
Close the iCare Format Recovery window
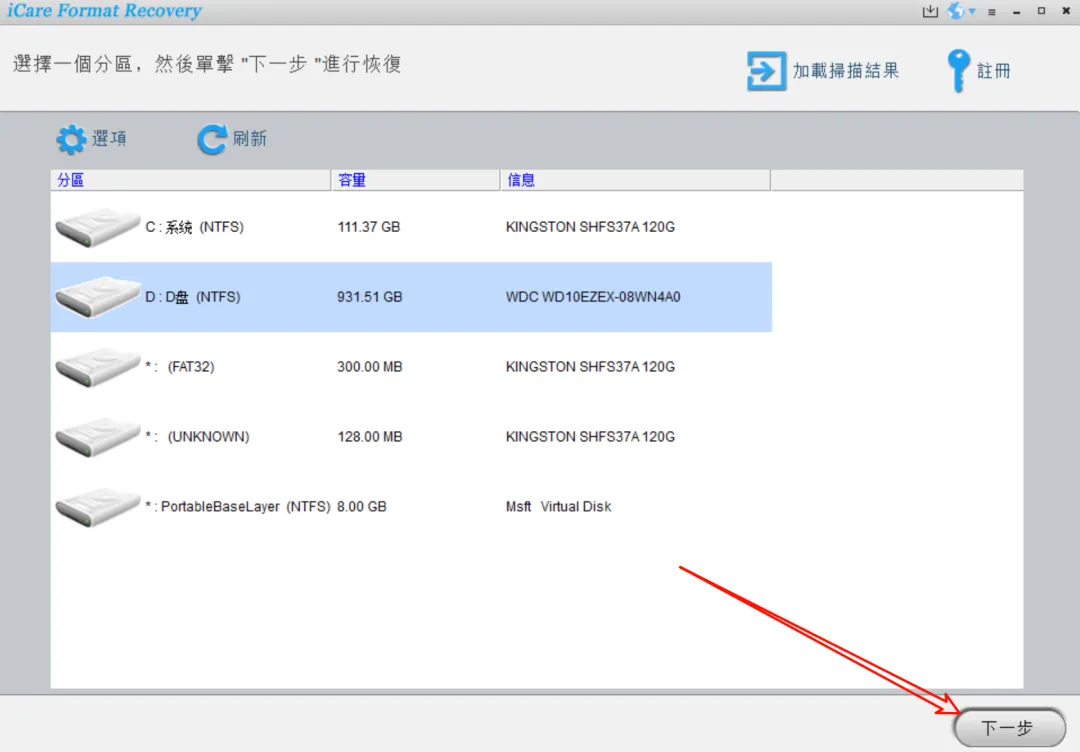[x=1066, y=11]
